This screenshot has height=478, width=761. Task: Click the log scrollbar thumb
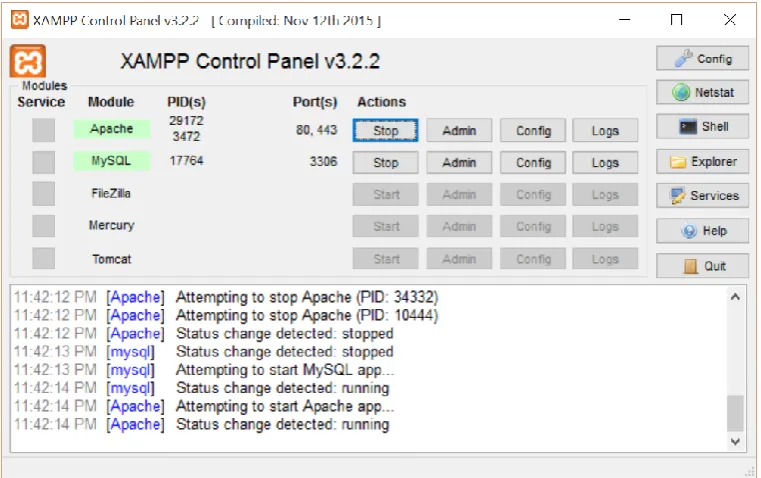pyautogui.click(x=735, y=413)
